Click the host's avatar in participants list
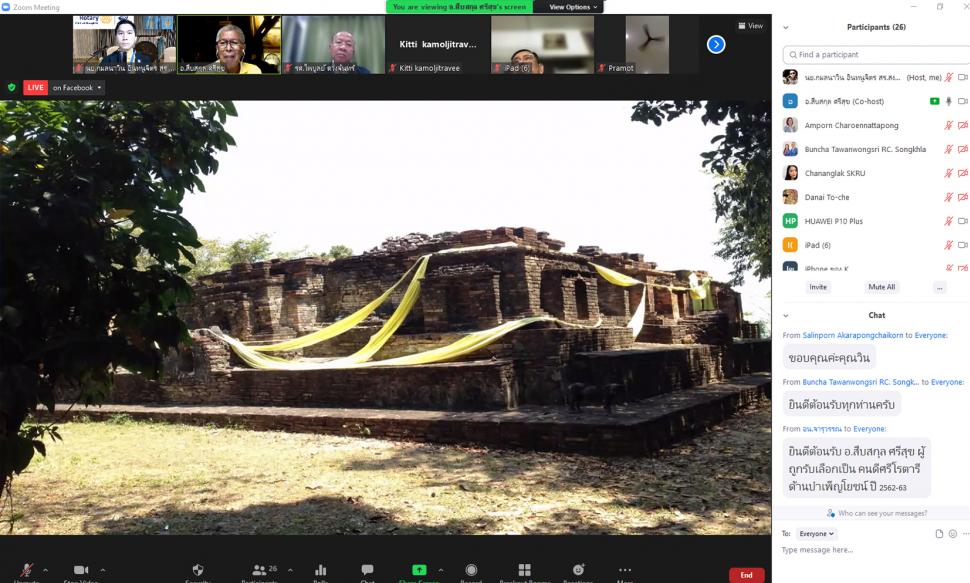Screen dimensions: 970x583 790,77
